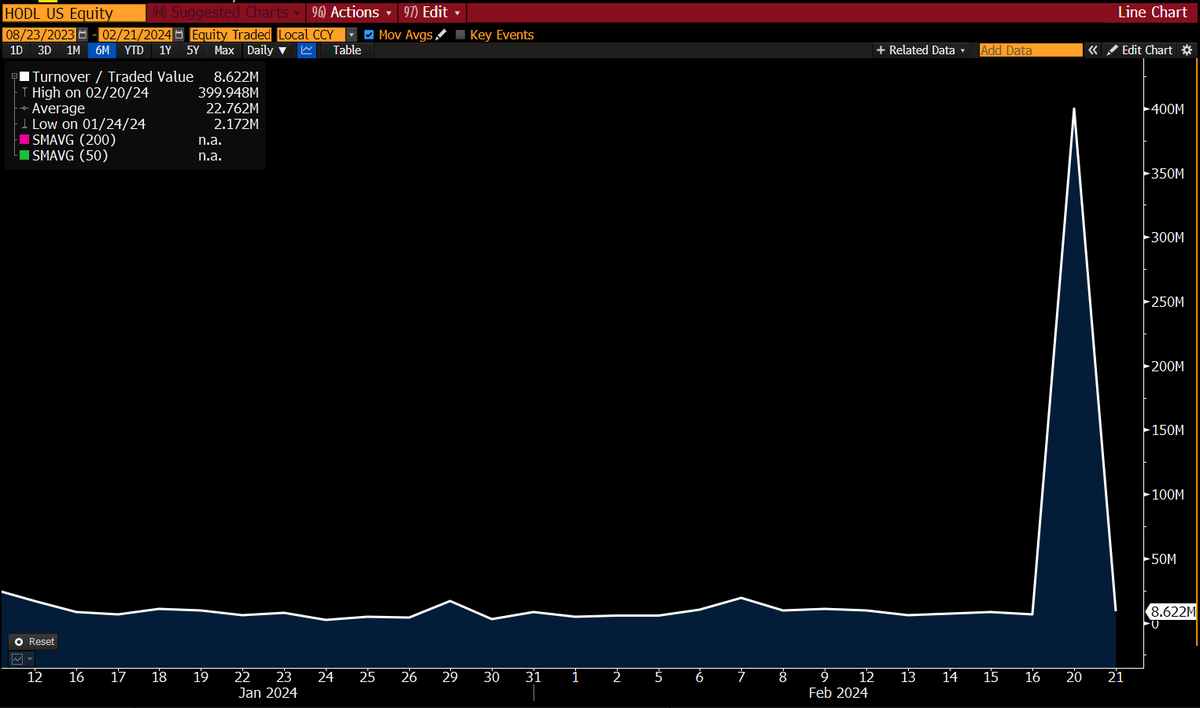Click the Reset zoom button
The width and height of the screenshot is (1200, 708).
point(34,641)
